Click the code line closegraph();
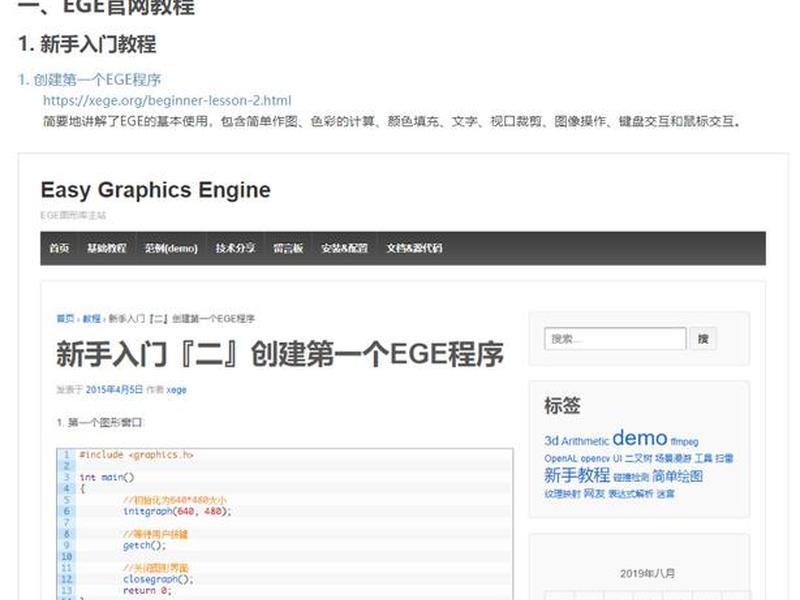 tap(158, 579)
